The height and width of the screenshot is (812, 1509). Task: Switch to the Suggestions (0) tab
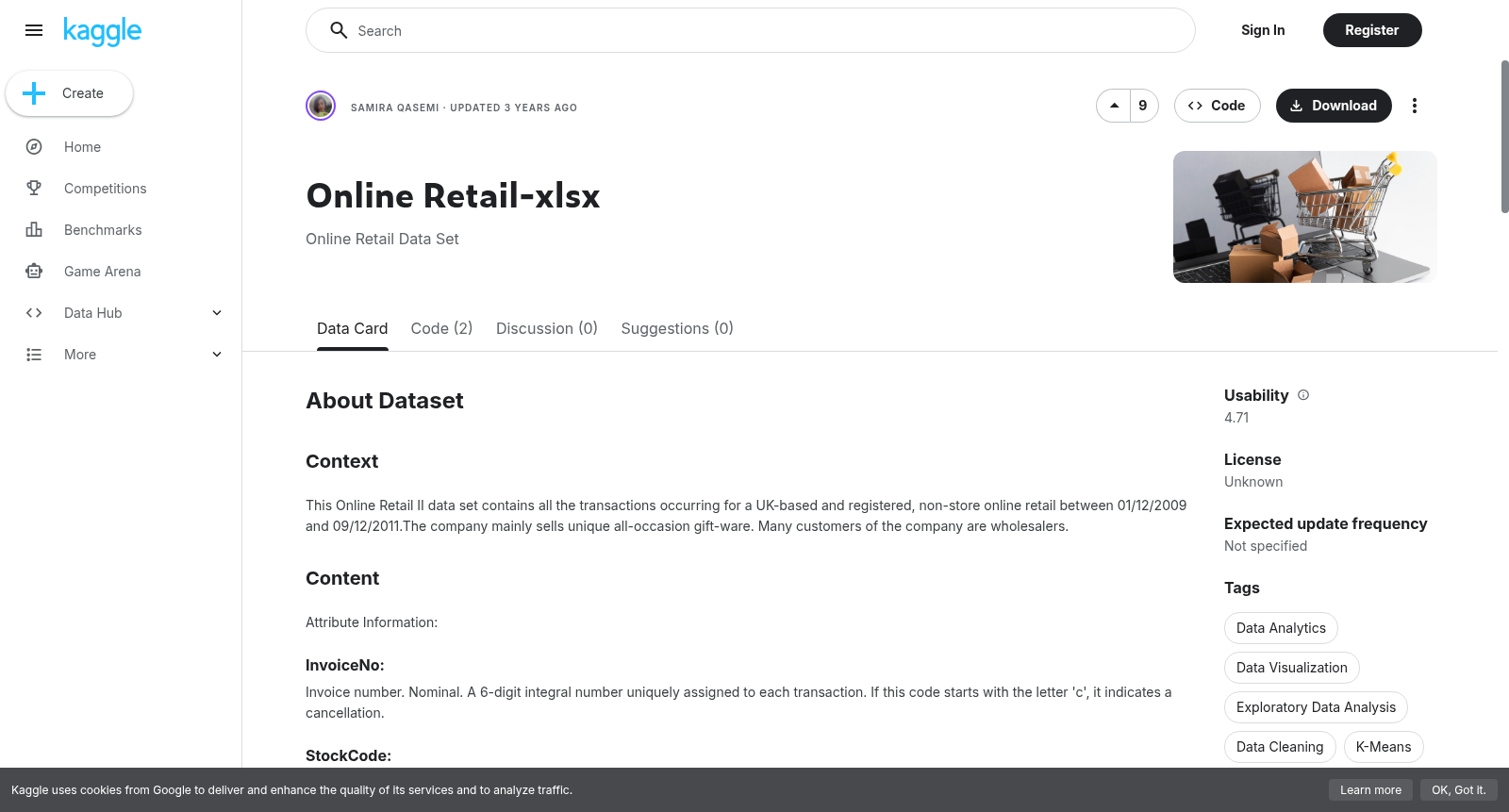[677, 328]
